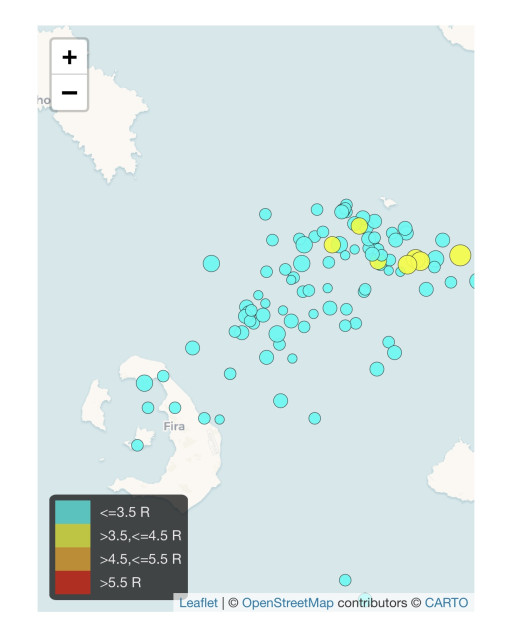Zoom in with the plus button

[x=69, y=57]
